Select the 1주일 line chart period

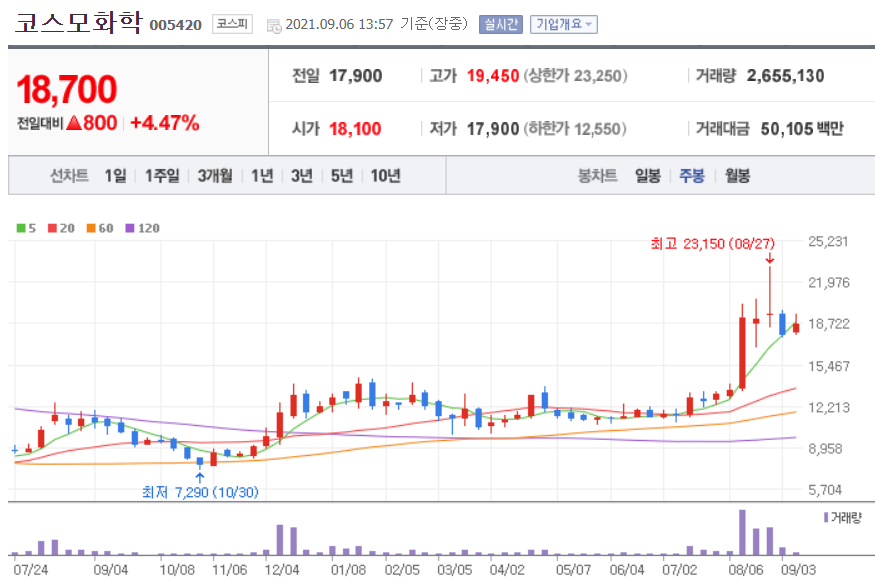tap(162, 176)
